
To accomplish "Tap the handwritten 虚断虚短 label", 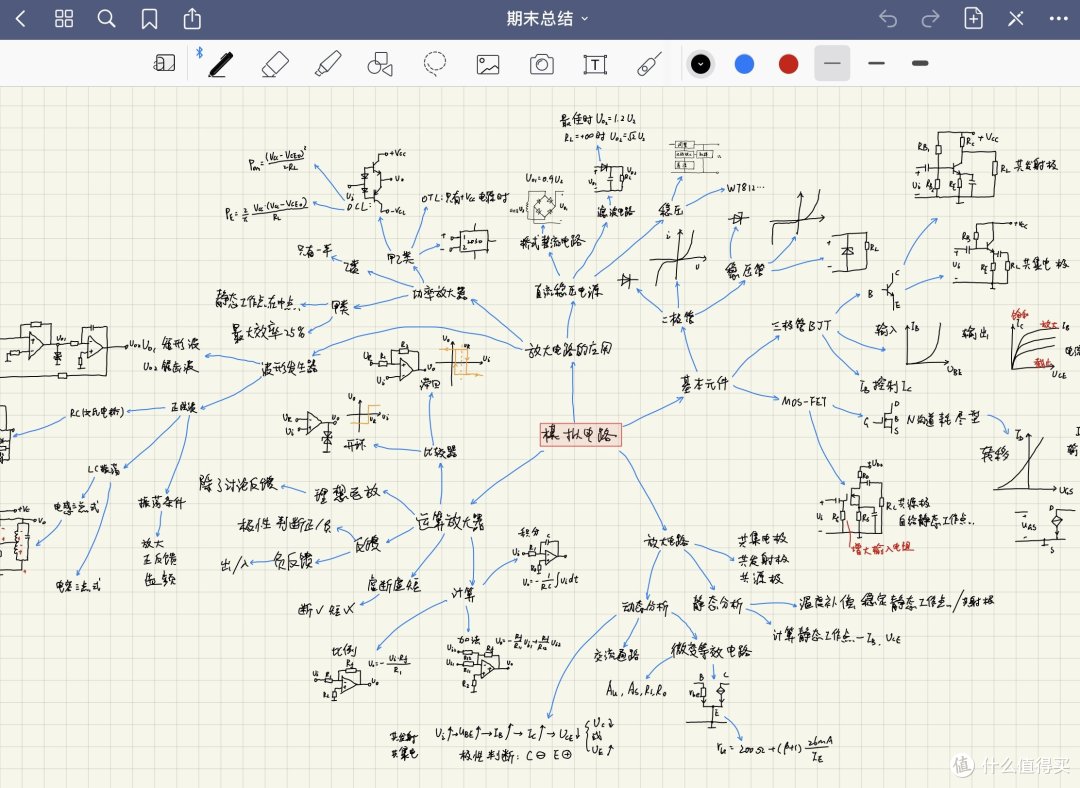I will point(393,585).
